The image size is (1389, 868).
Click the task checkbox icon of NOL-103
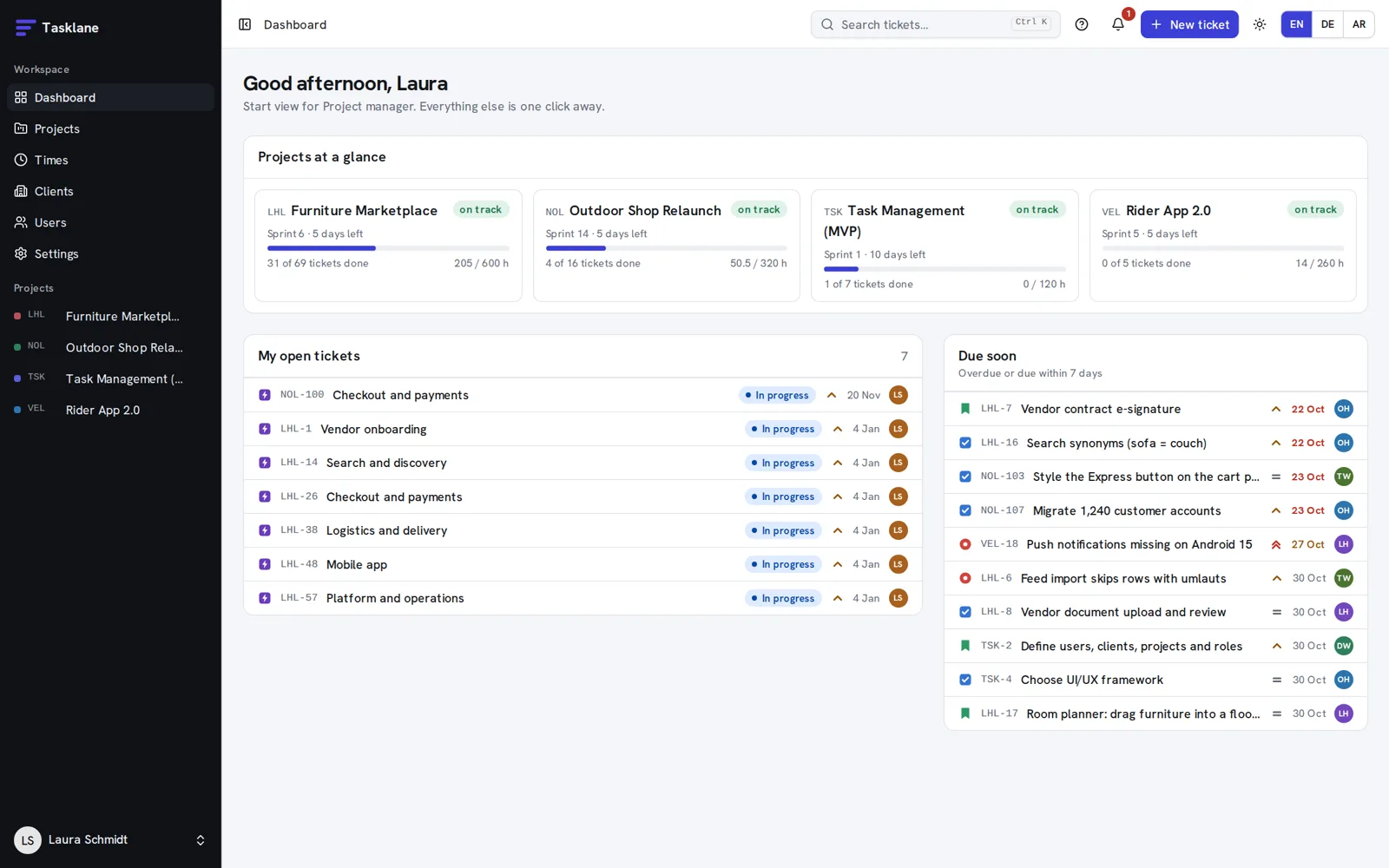click(965, 477)
